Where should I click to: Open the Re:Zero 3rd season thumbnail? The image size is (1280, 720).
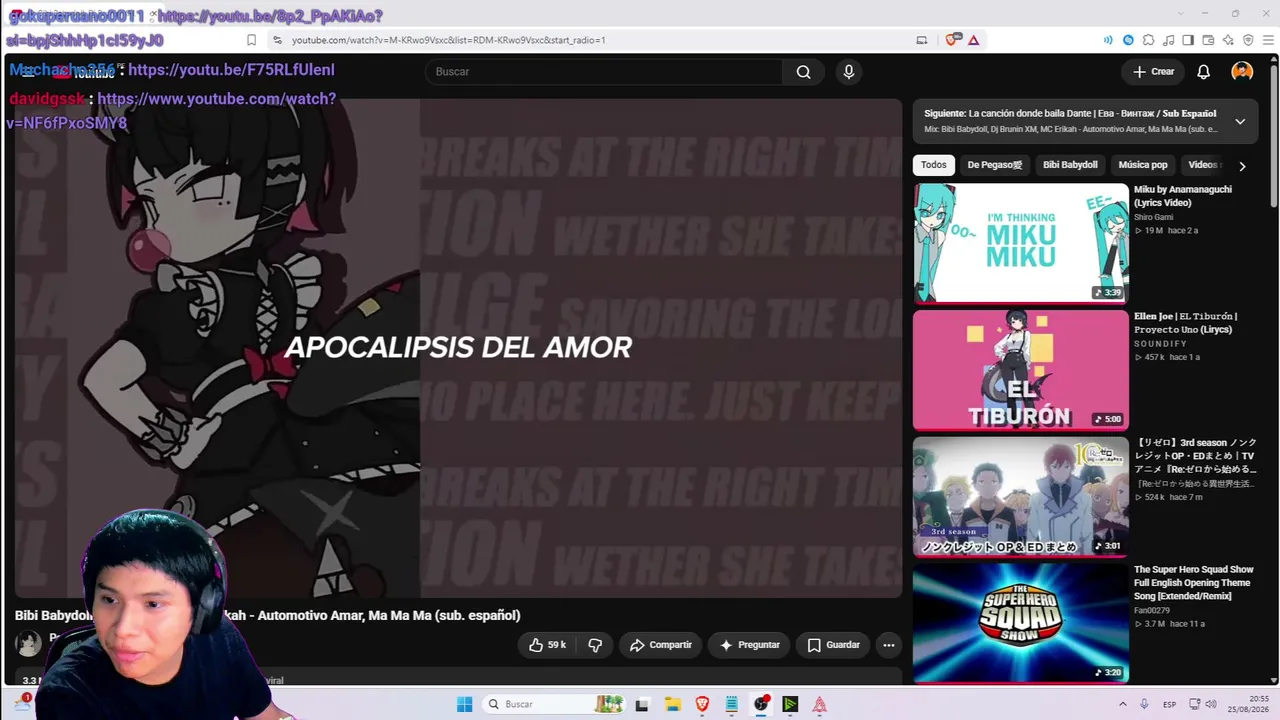(x=1021, y=497)
